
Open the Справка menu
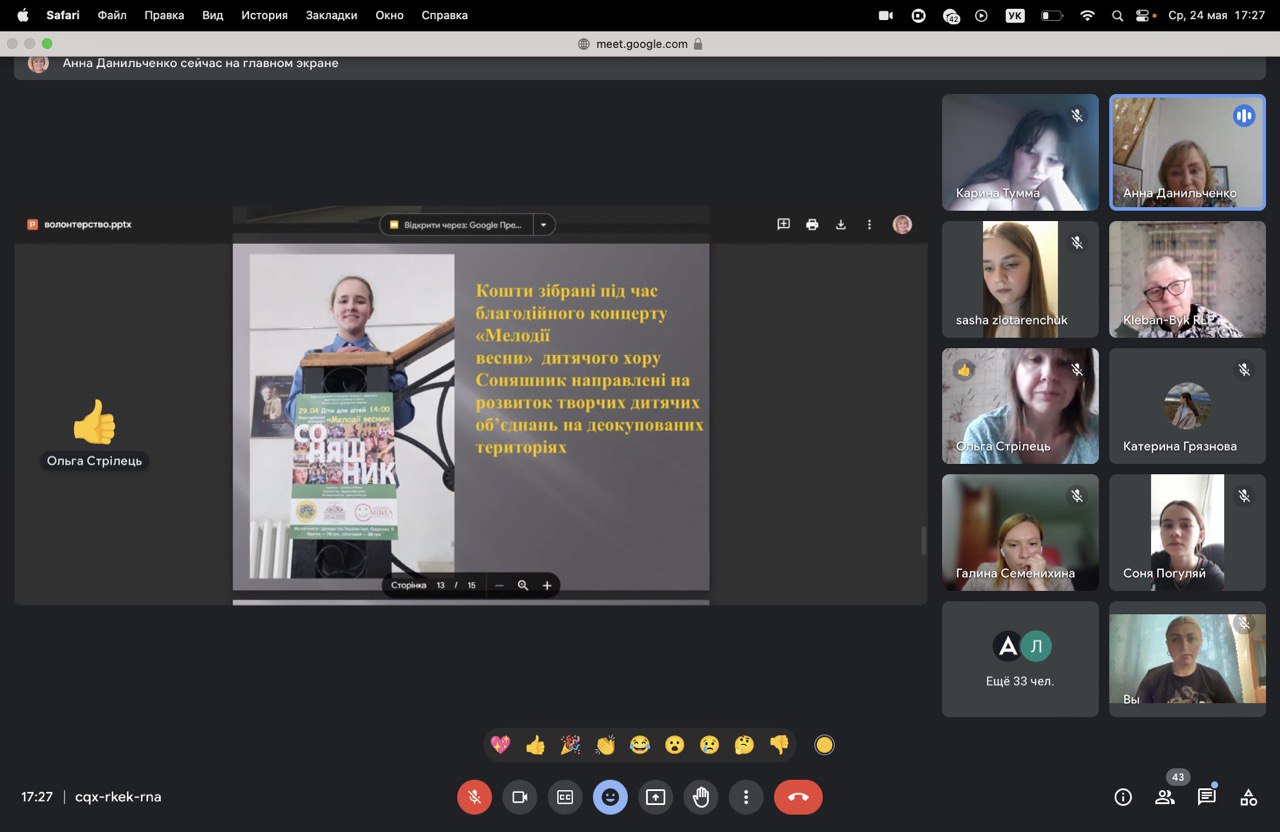[x=445, y=15]
